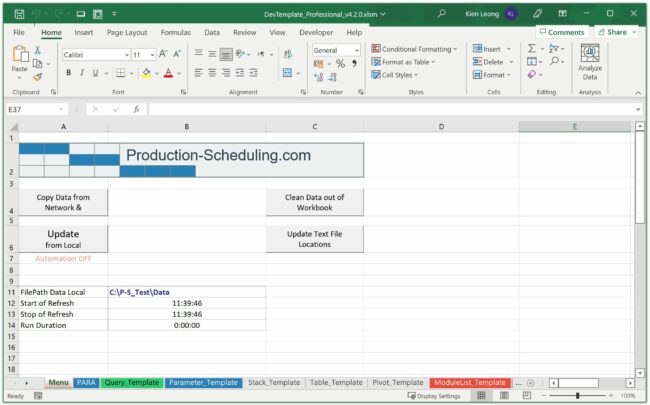The width and height of the screenshot is (650, 405).
Task: Open the Name Box dropdown arrow
Action: coord(61,109)
